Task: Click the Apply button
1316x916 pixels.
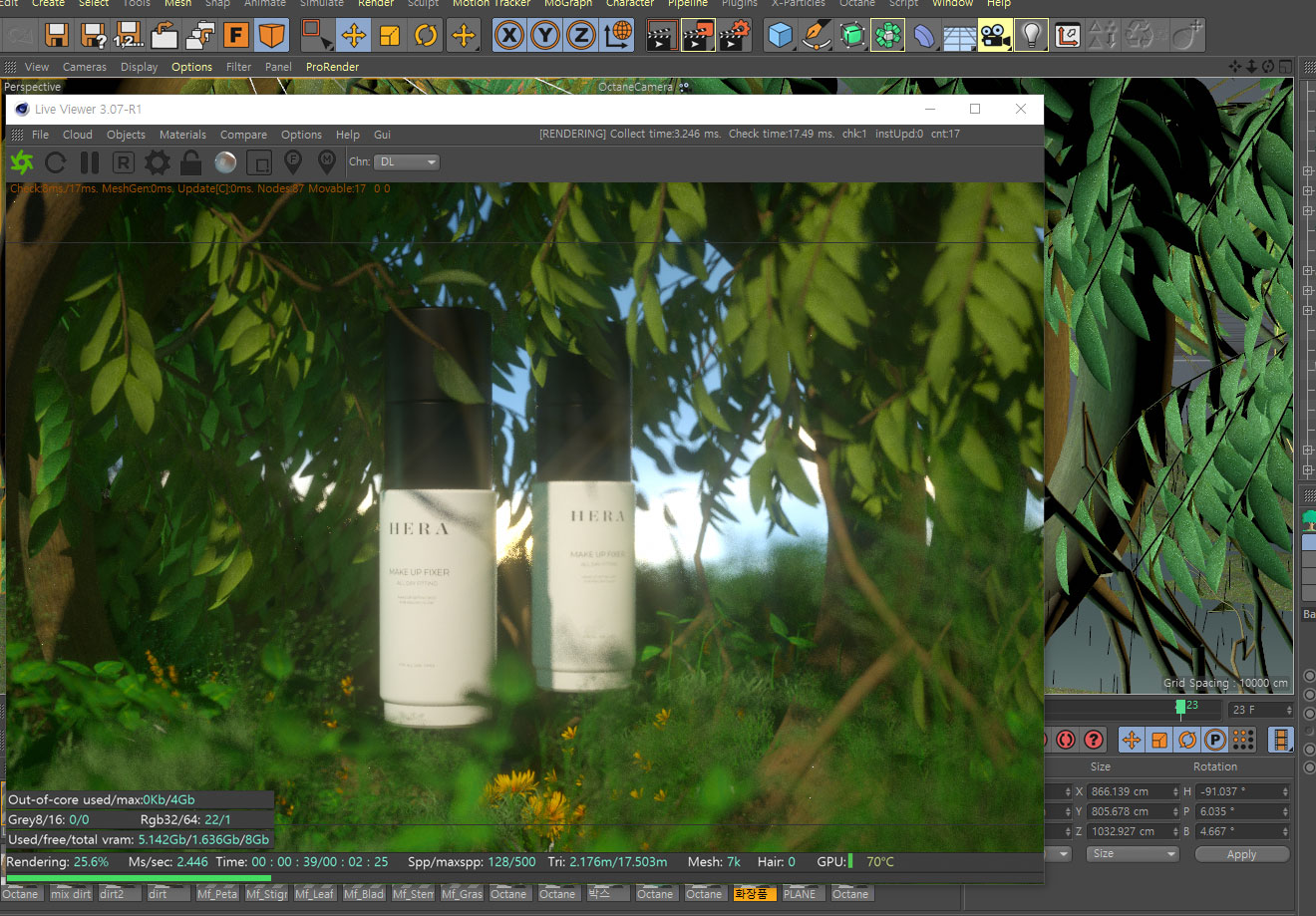Action: point(1241,854)
